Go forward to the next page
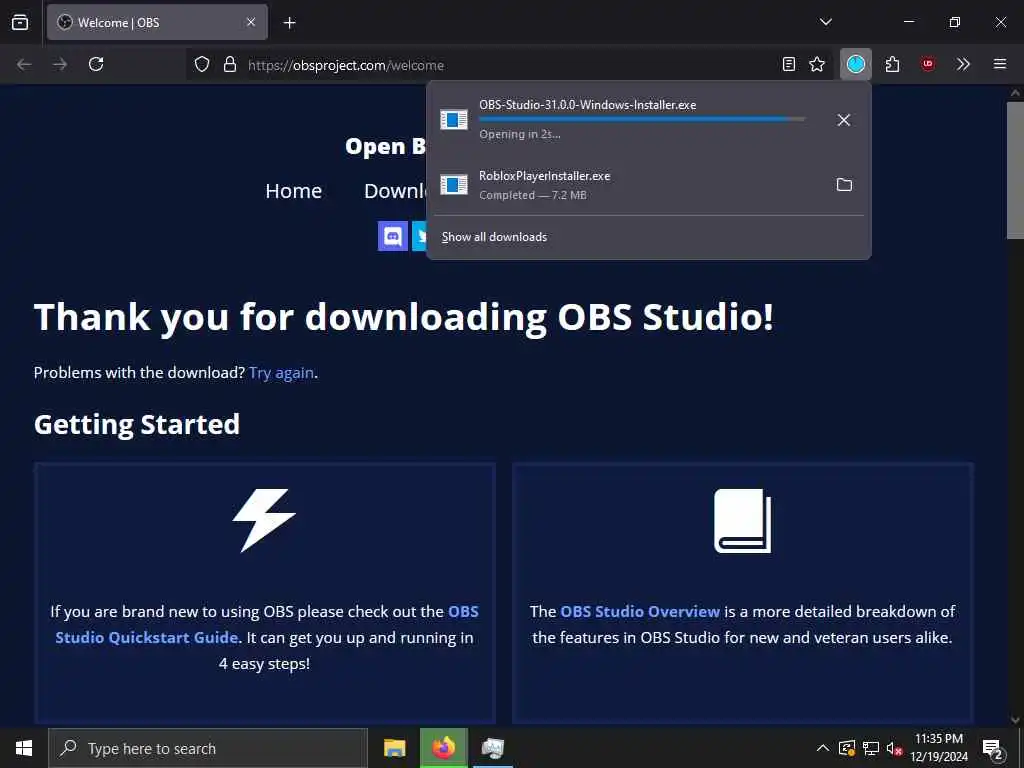 coord(60,64)
